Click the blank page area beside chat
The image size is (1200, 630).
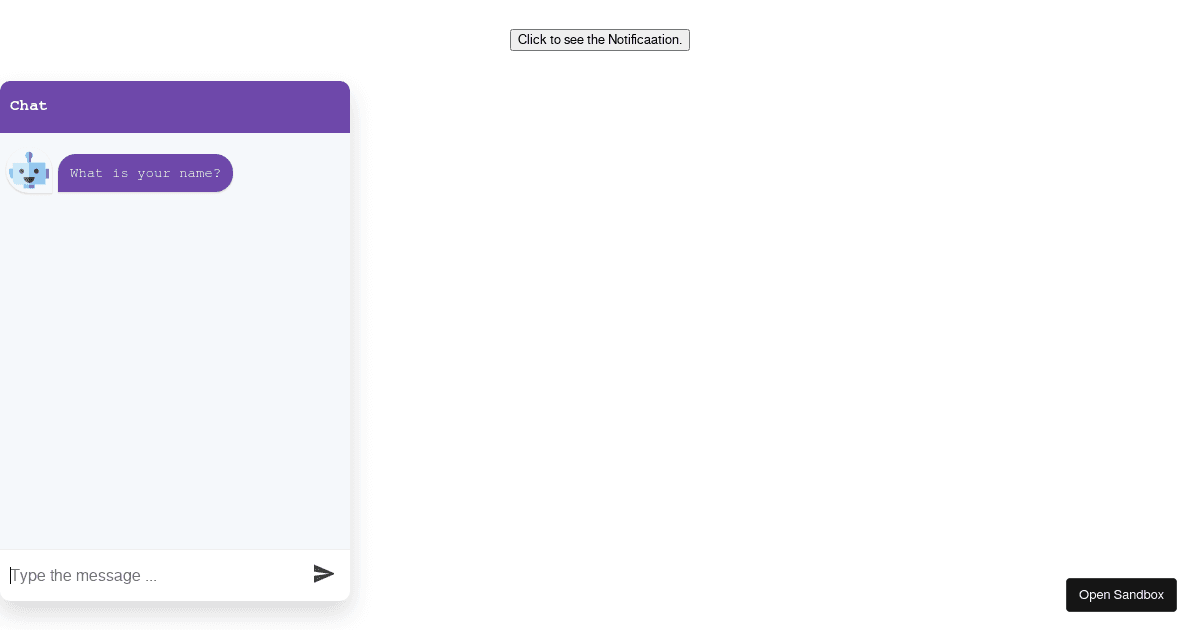[x=750, y=330]
